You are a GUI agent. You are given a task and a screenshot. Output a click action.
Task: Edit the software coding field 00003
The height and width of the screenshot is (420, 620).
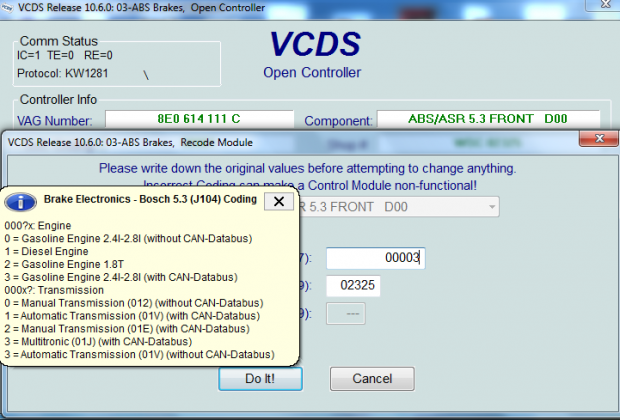pyautogui.click(x=376, y=258)
